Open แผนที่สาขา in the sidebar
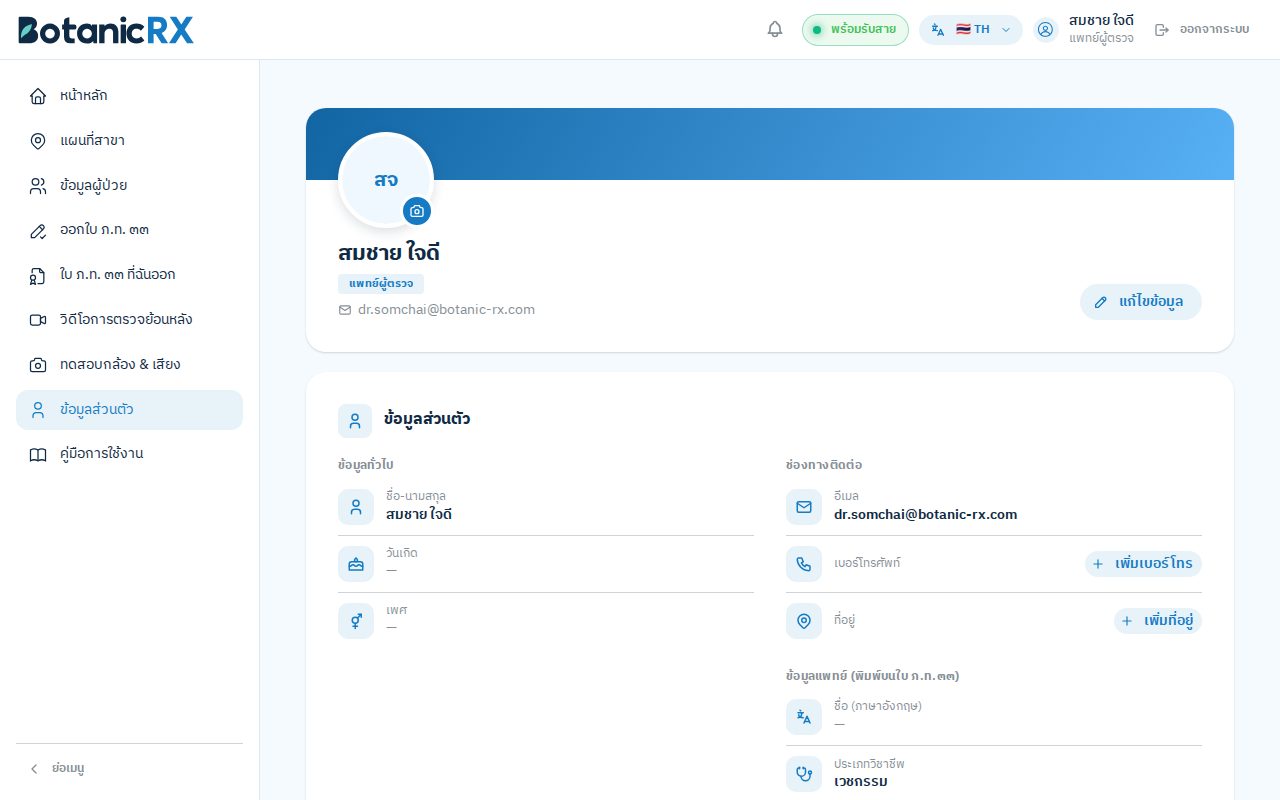The height and width of the screenshot is (800, 1280). coord(129,141)
